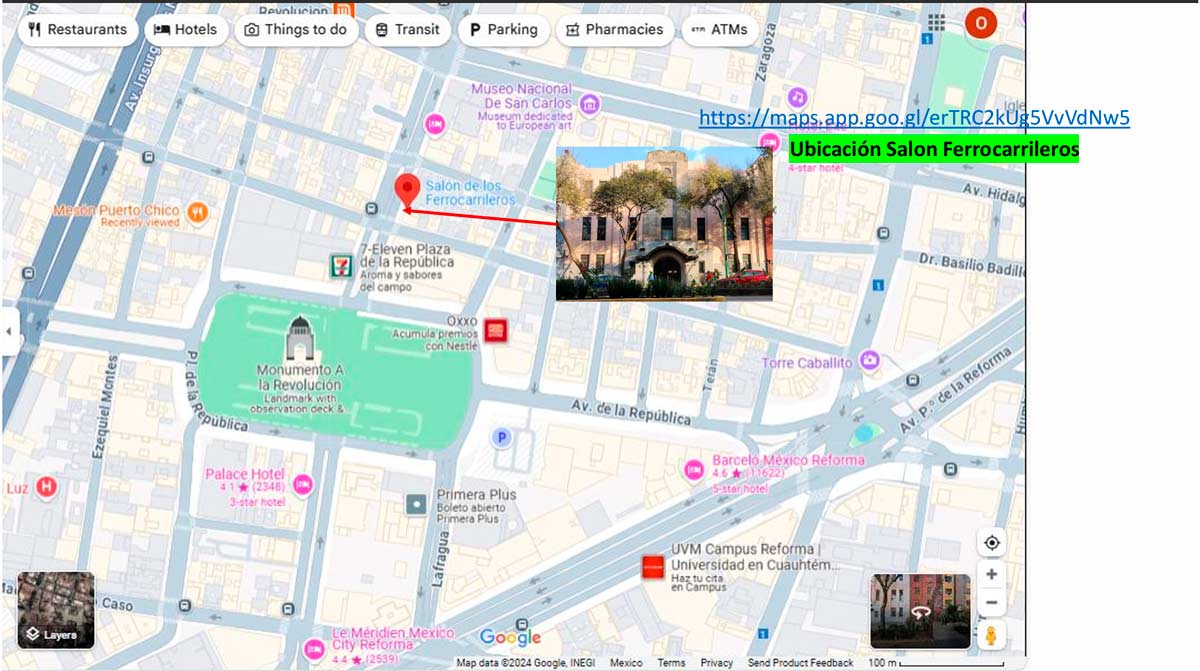Center map on my location

(x=991, y=542)
